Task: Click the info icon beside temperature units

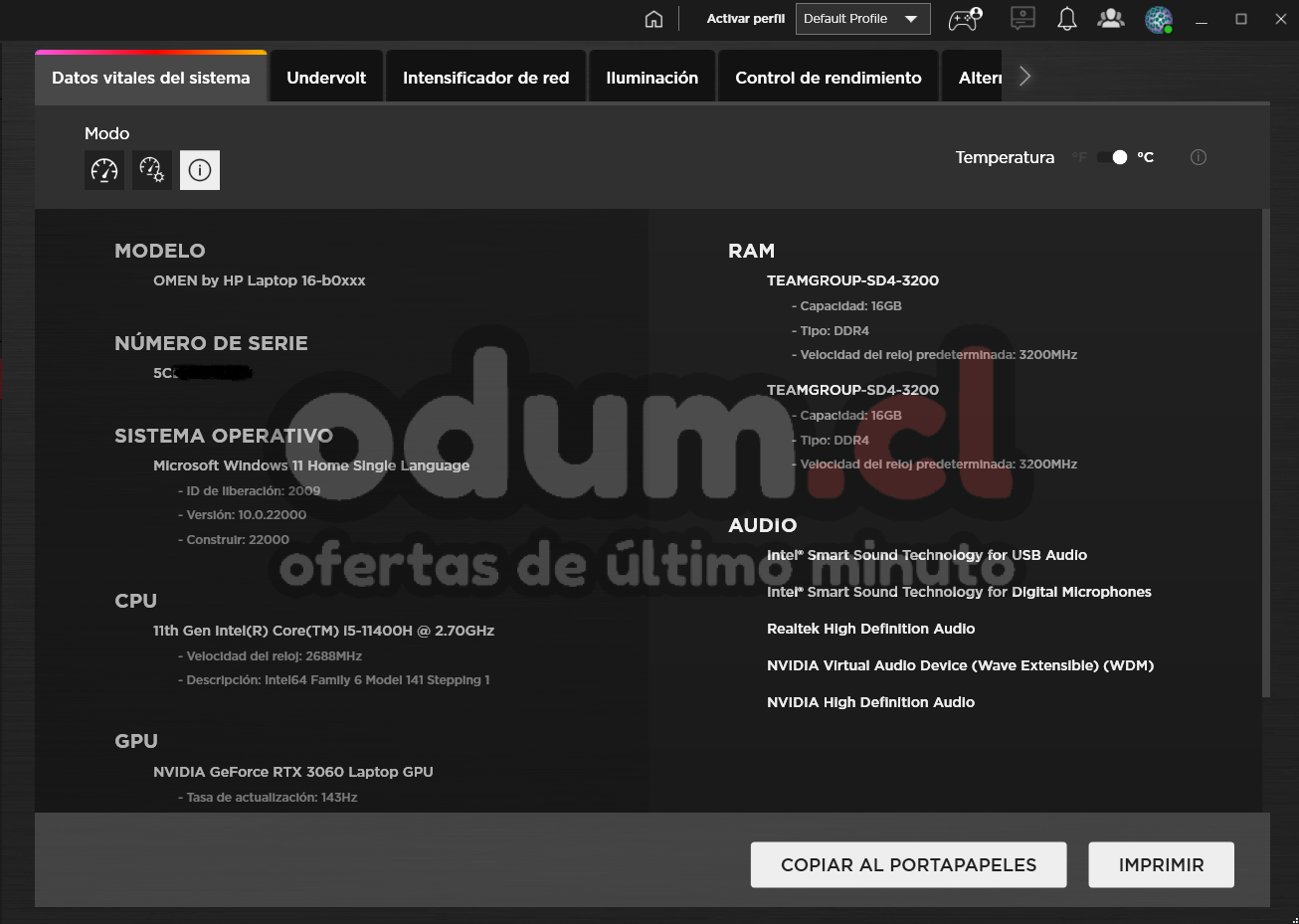Action: click(x=1199, y=157)
